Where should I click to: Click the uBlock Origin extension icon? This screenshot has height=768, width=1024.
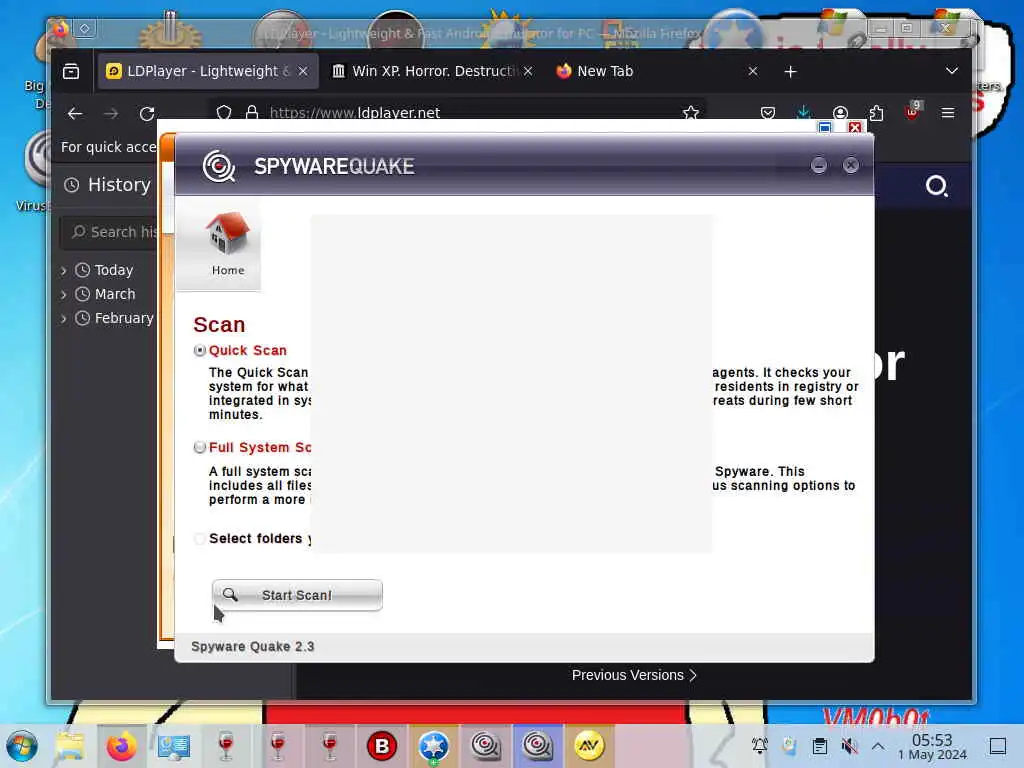click(912, 111)
